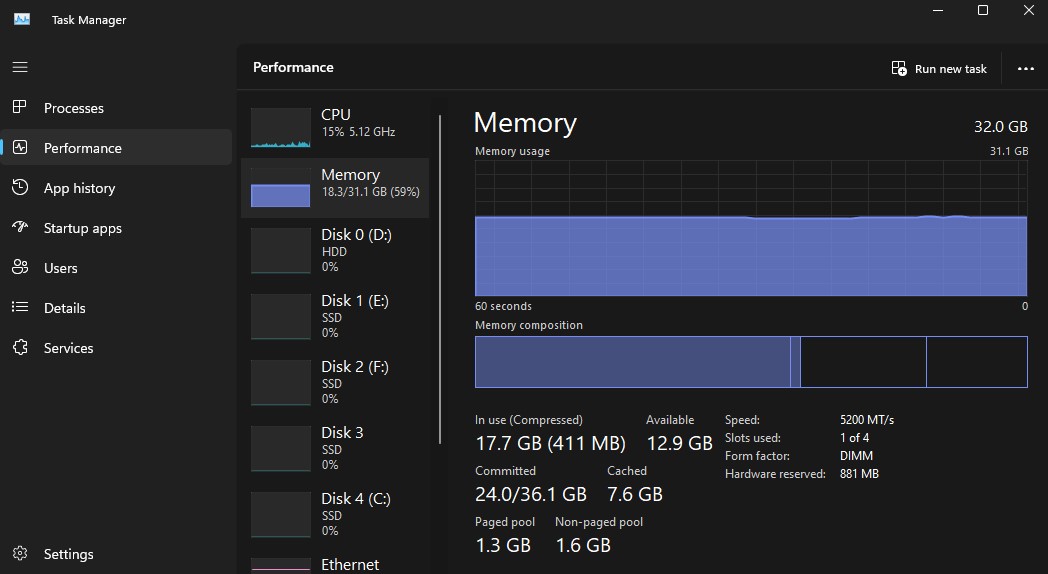
Task: Open the Startup apps page
Action: 116,228
